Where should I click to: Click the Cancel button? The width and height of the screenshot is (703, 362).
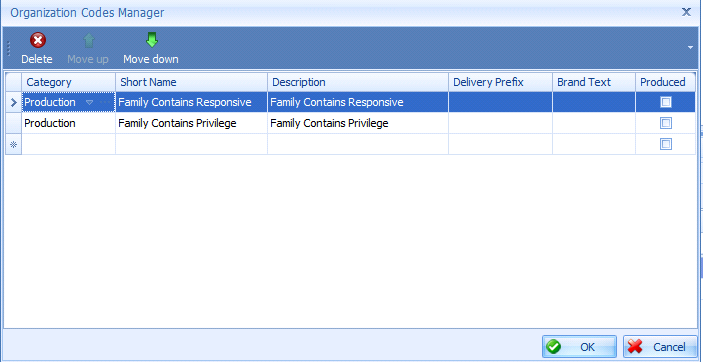click(660, 347)
